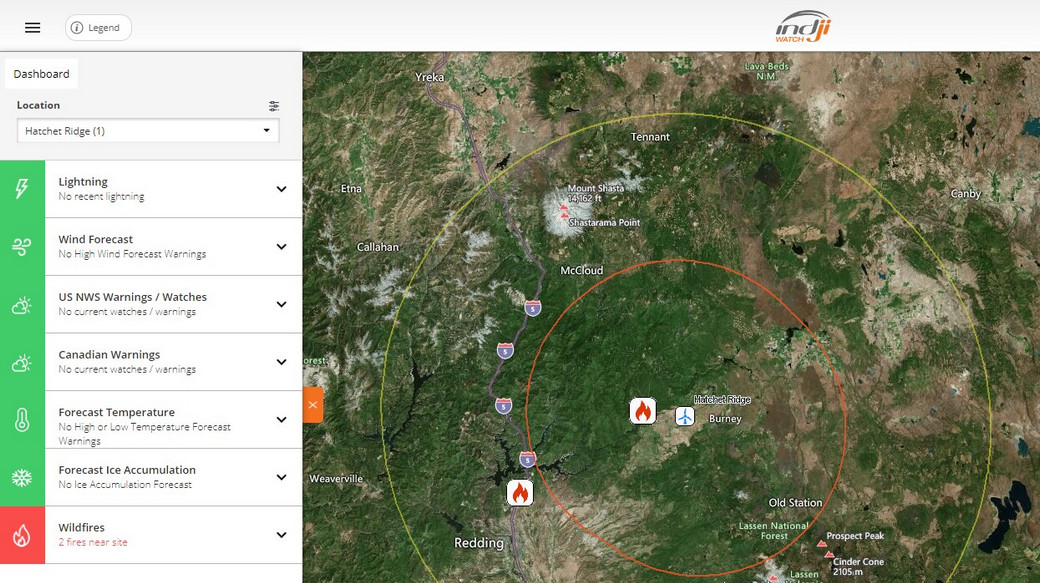Click the Weaverville map label
This screenshot has height=583, width=1040.
tap(336, 479)
